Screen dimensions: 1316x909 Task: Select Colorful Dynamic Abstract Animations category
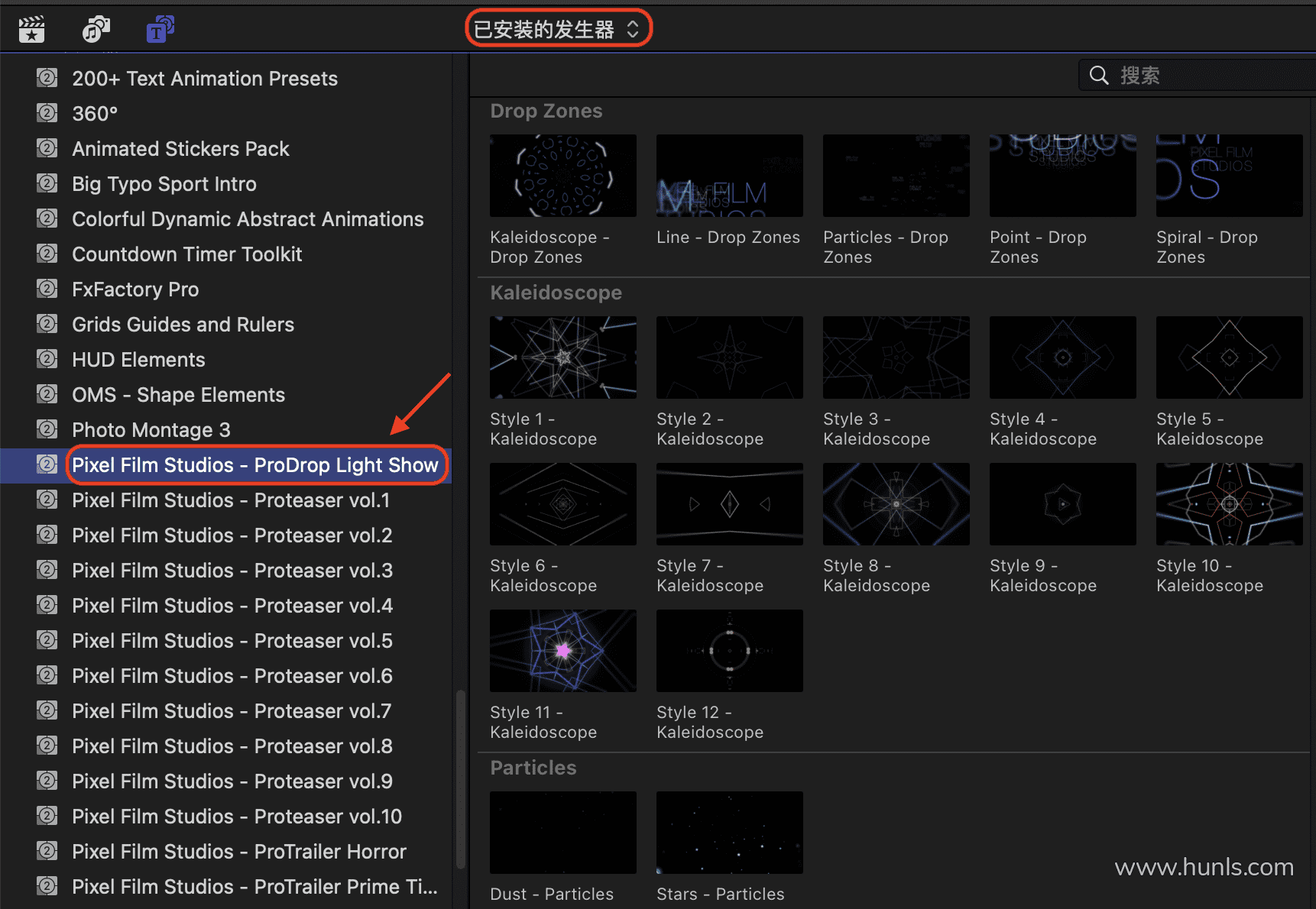[226, 219]
